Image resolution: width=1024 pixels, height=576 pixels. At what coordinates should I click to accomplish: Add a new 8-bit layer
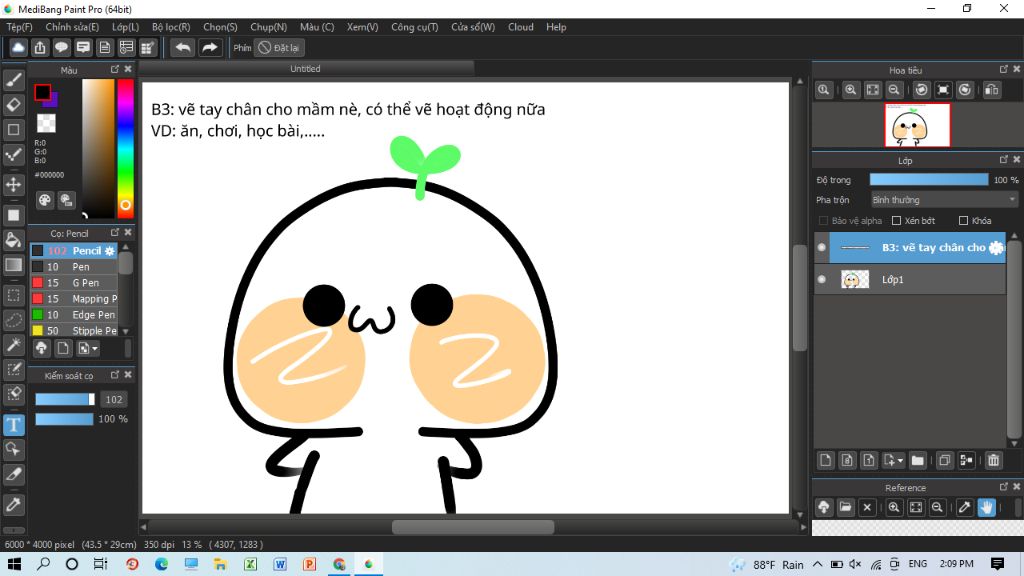pyautogui.click(x=847, y=460)
